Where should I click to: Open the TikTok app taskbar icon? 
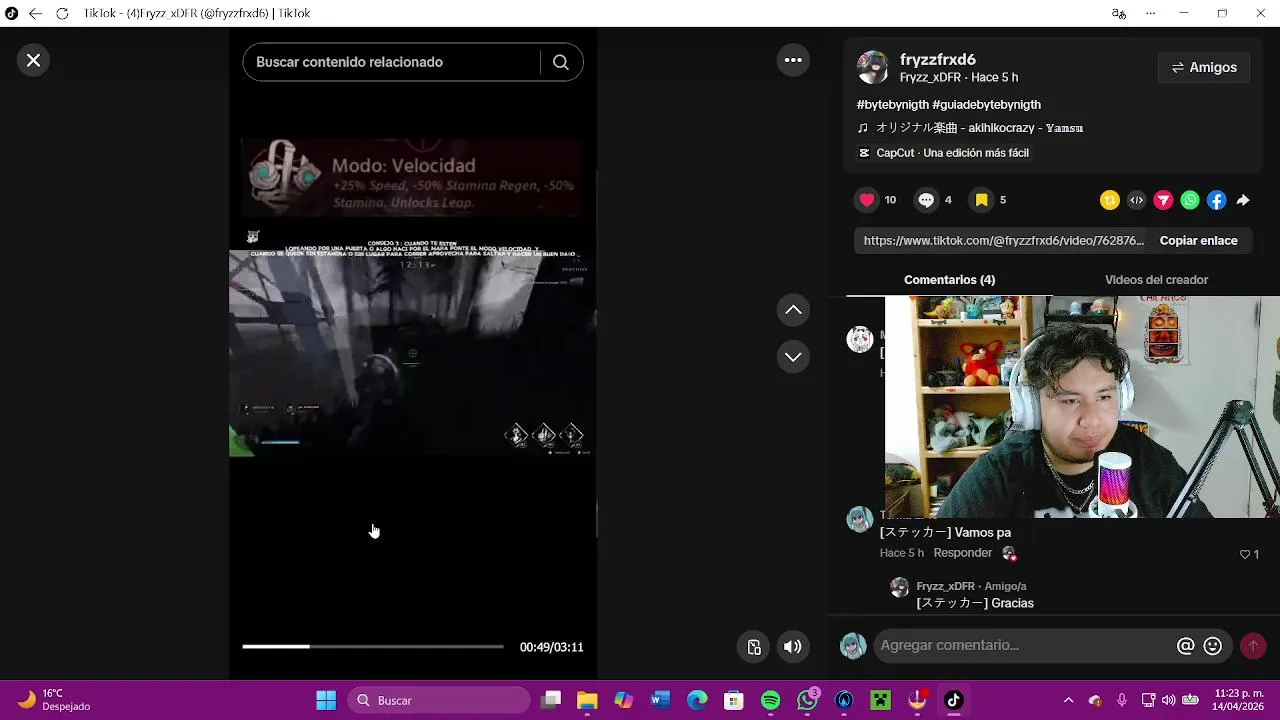953,700
